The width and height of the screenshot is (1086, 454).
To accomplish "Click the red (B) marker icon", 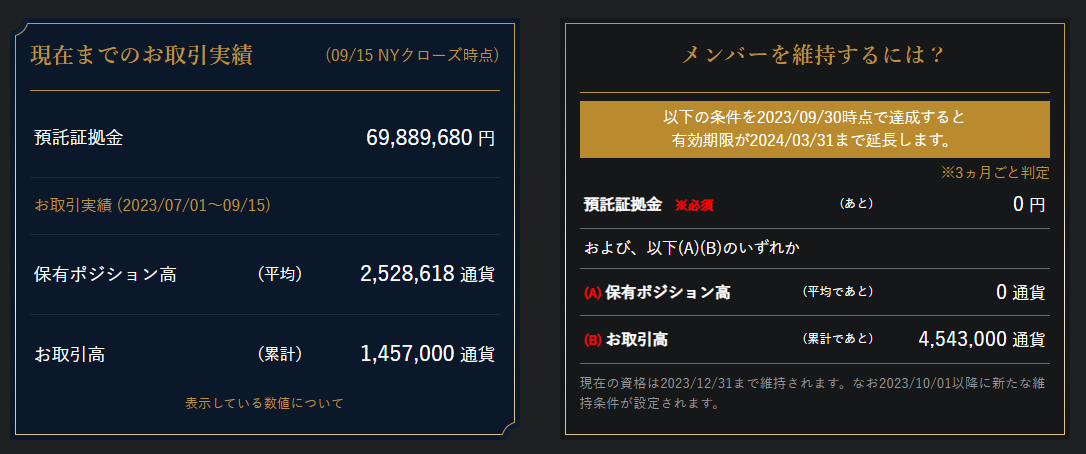I will pos(591,339).
